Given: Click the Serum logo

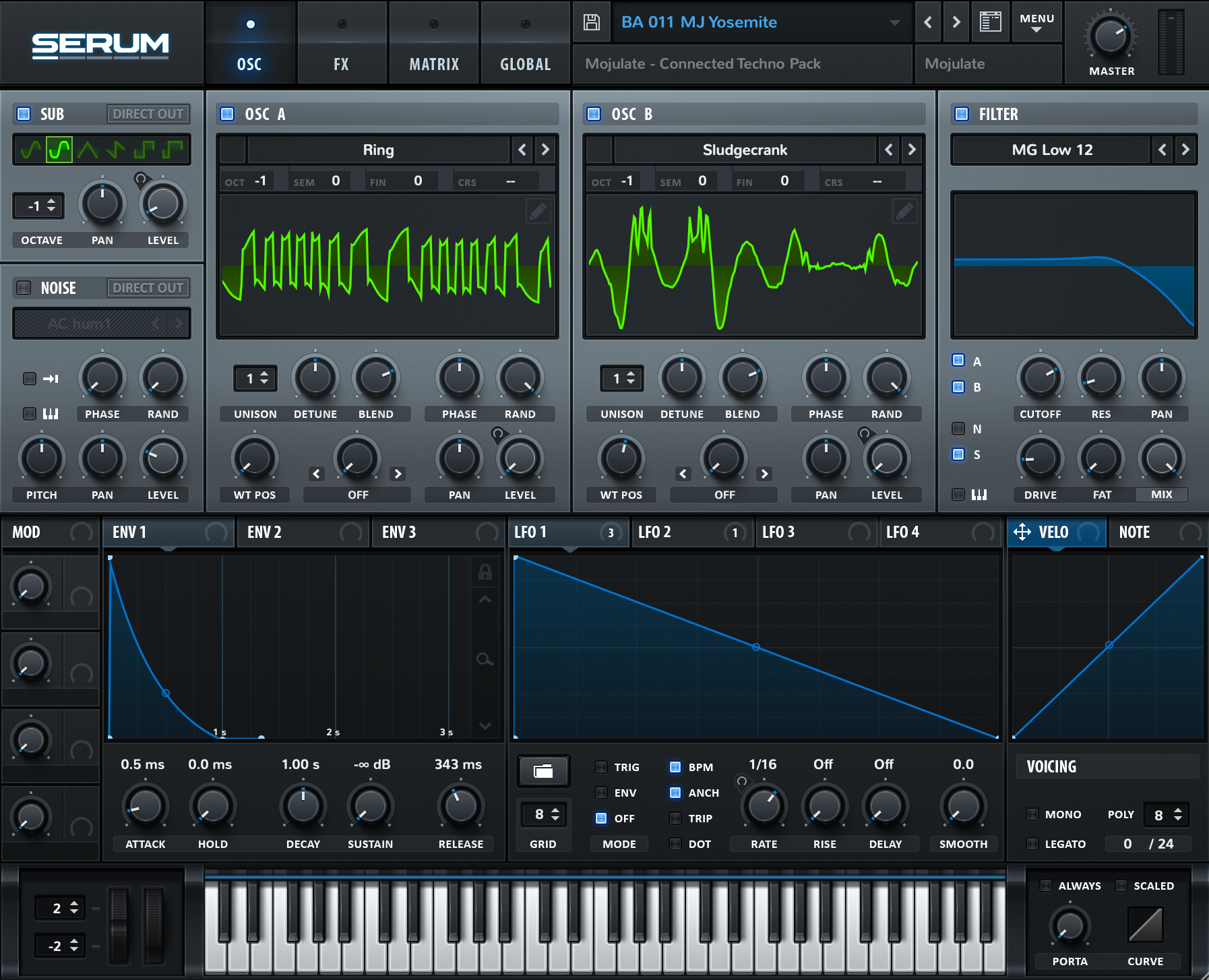Looking at the screenshot, I should tap(100, 45).
